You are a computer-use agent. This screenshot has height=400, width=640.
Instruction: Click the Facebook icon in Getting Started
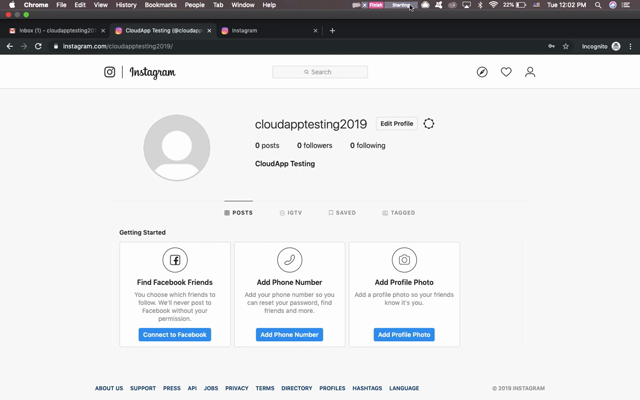175,260
